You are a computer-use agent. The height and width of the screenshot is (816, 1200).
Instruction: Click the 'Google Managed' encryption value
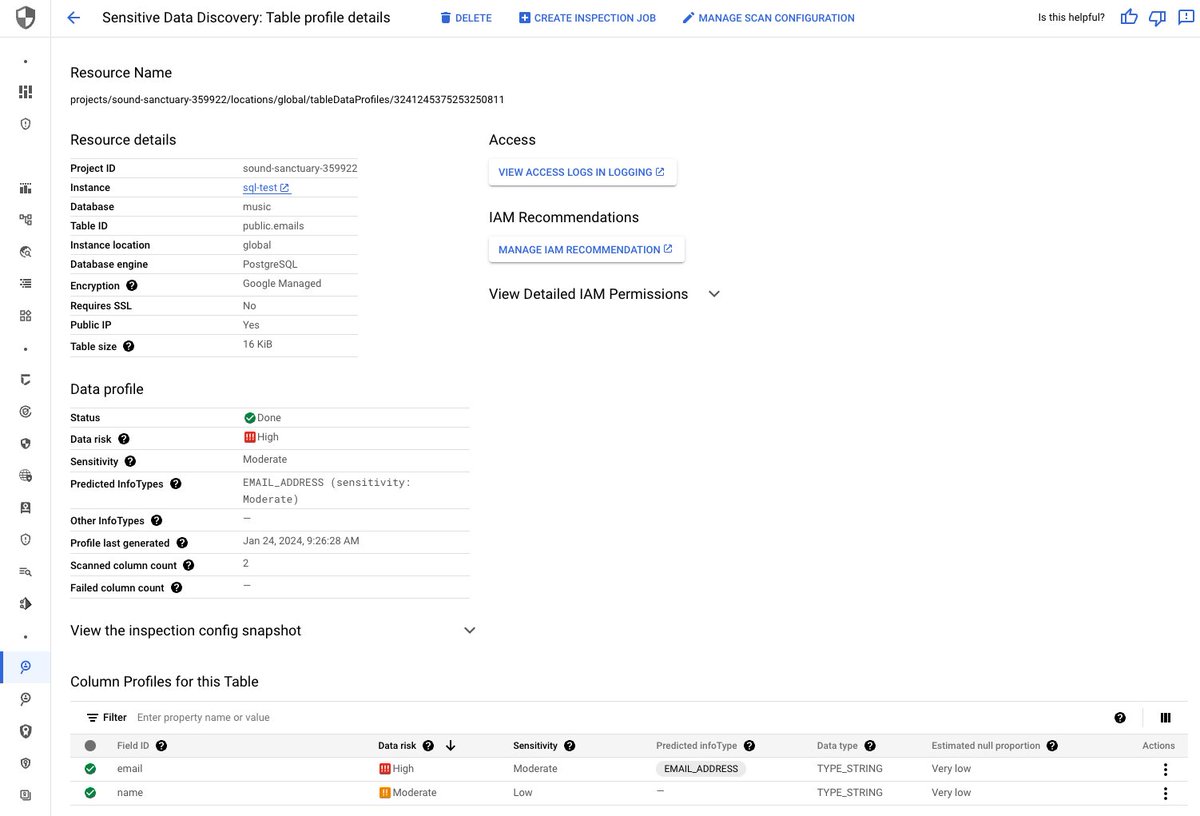click(x=282, y=284)
